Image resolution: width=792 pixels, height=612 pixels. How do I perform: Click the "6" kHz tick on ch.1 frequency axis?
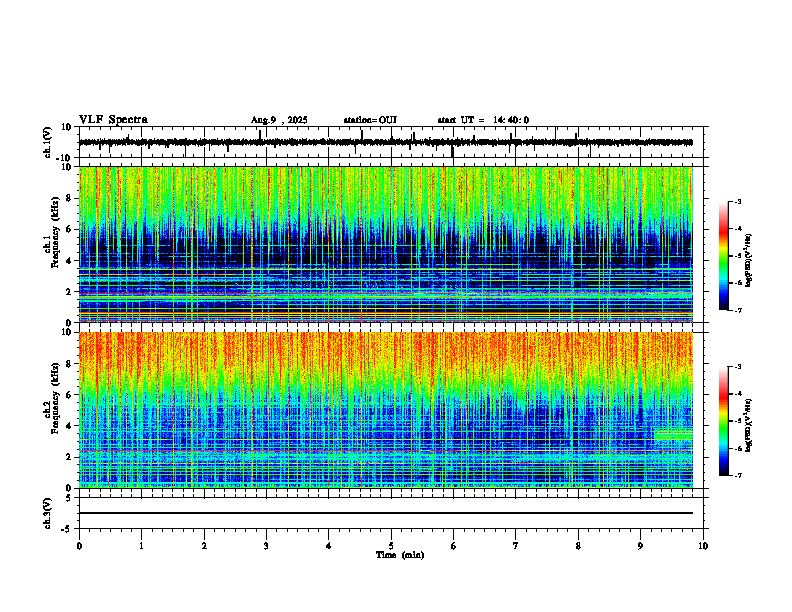point(71,229)
